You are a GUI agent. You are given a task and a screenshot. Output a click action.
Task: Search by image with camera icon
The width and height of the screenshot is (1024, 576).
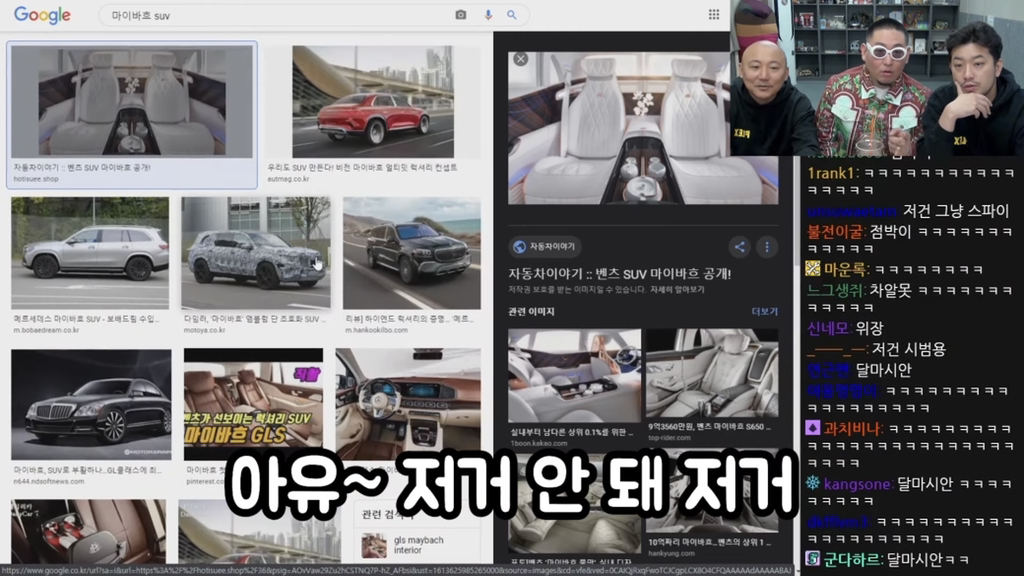[x=460, y=14]
